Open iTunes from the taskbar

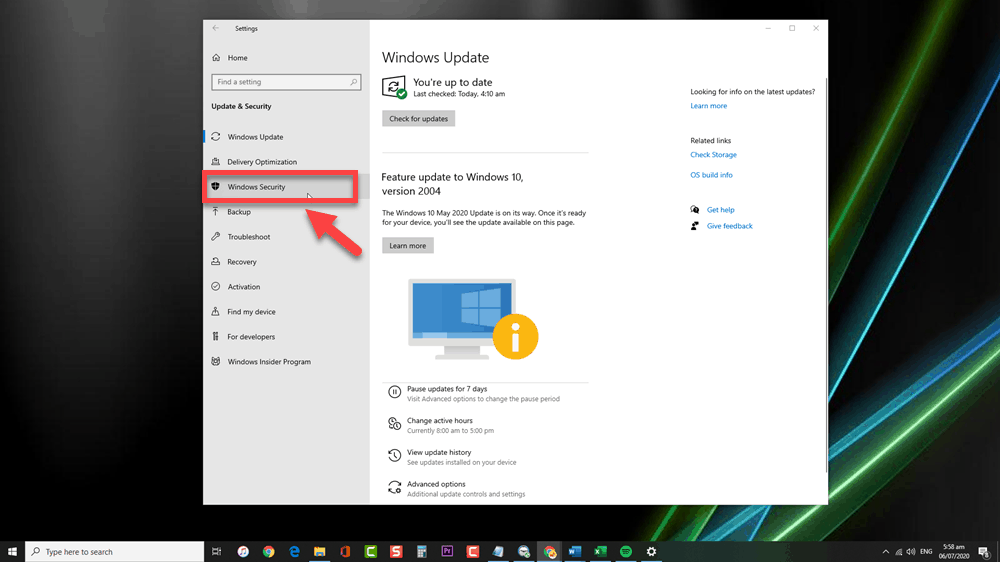coord(243,552)
